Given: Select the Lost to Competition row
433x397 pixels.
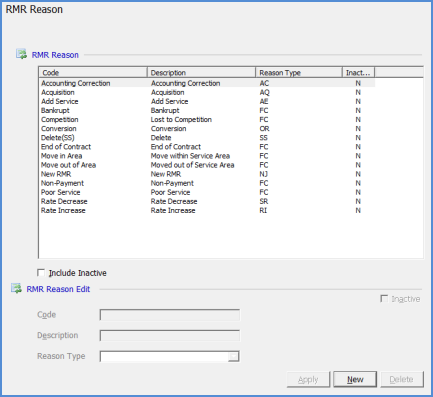Looking at the screenshot, I should click(x=207, y=120).
